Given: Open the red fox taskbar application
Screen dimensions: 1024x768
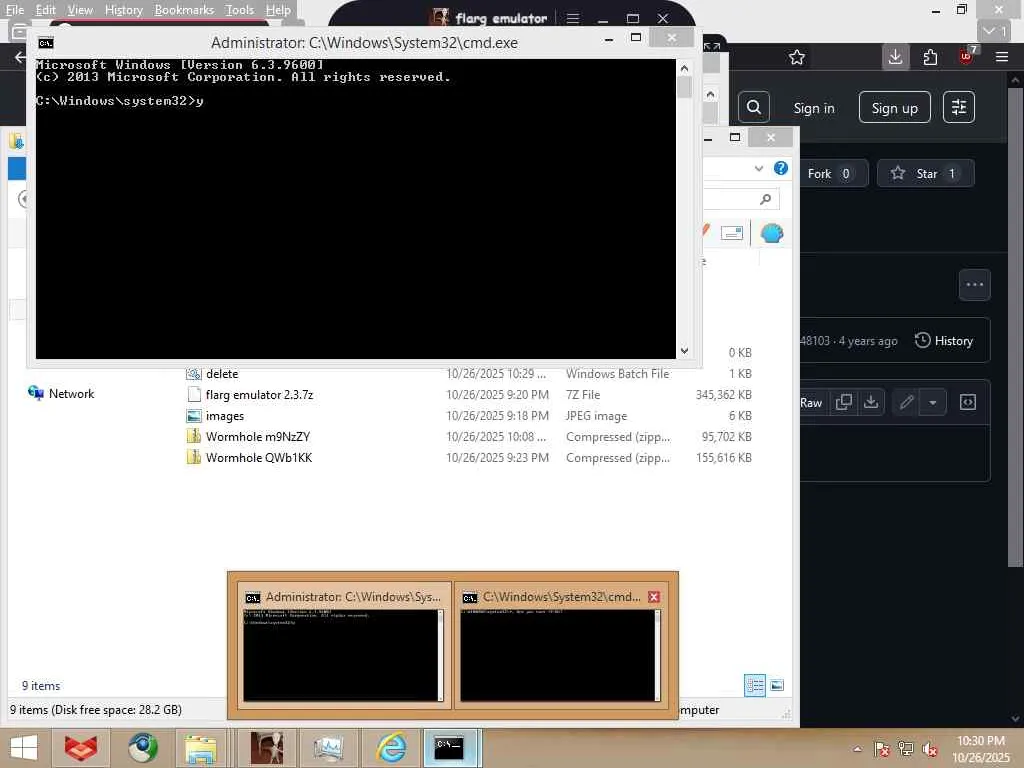Looking at the screenshot, I should coord(80,748).
